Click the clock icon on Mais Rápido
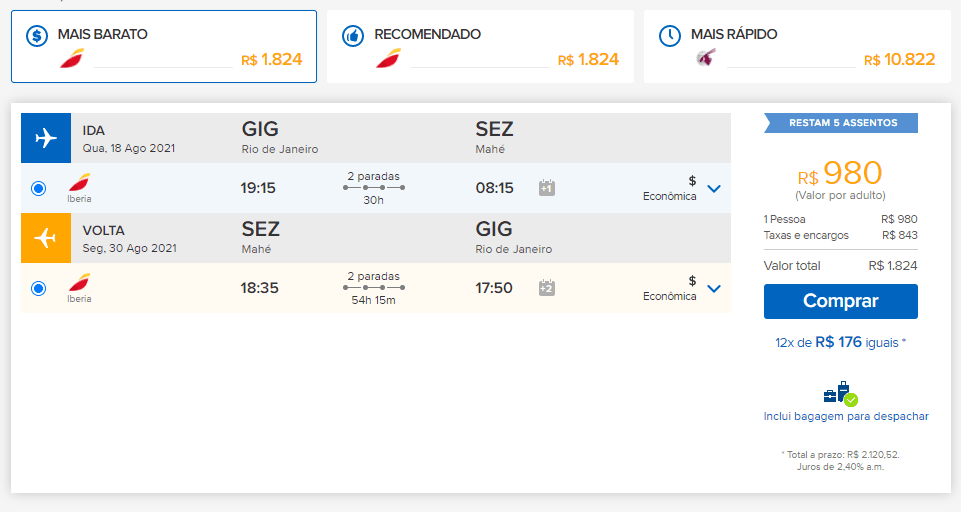The image size is (961, 512). pyautogui.click(x=670, y=36)
